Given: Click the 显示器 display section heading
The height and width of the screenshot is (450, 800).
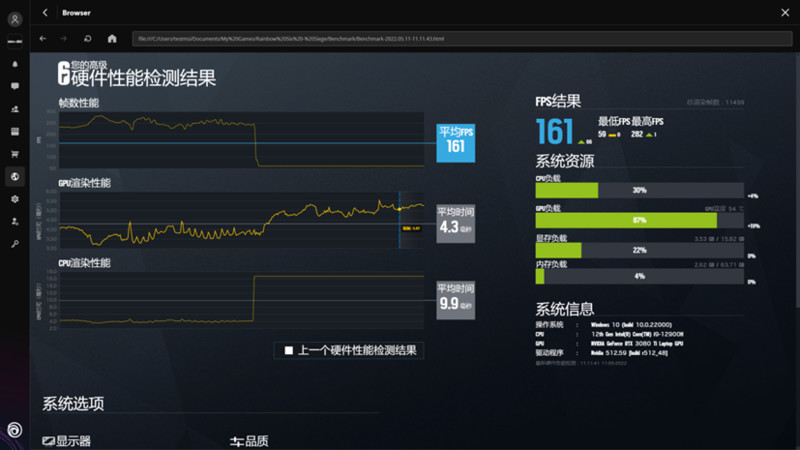Looking at the screenshot, I should [x=66, y=441].
